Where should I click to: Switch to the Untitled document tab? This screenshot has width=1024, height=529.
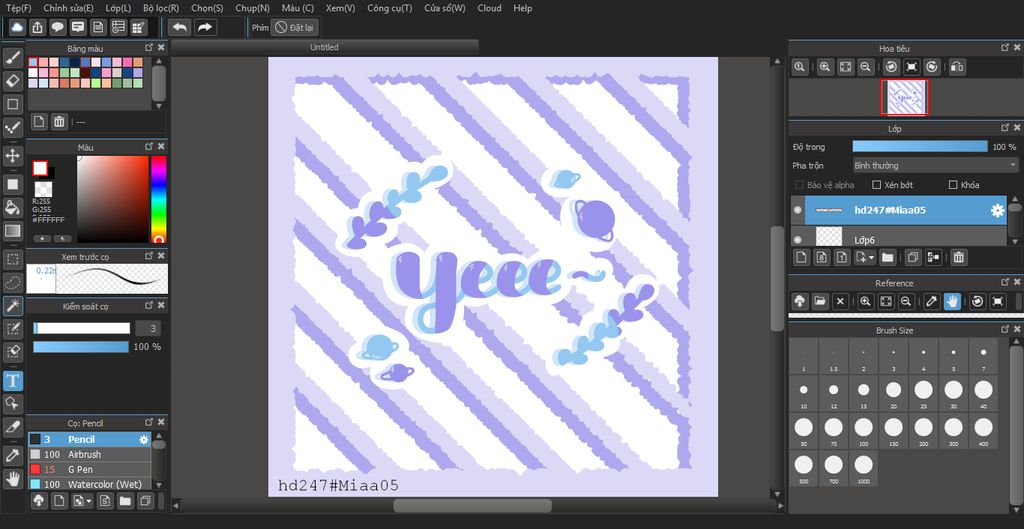pyautogui.click(x=325, y=47)
